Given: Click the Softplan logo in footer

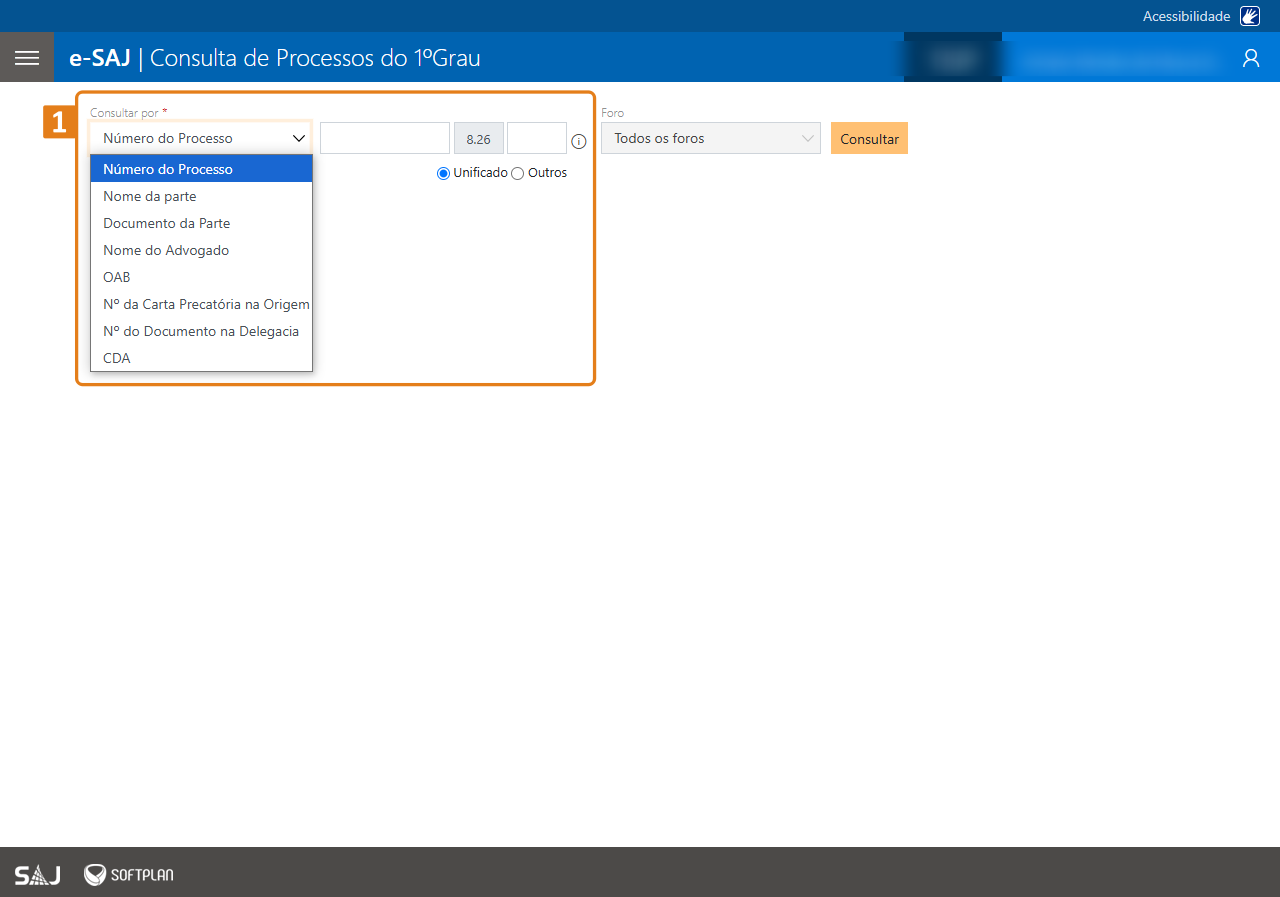Looking at the screenshot, I should pos(129,875).
